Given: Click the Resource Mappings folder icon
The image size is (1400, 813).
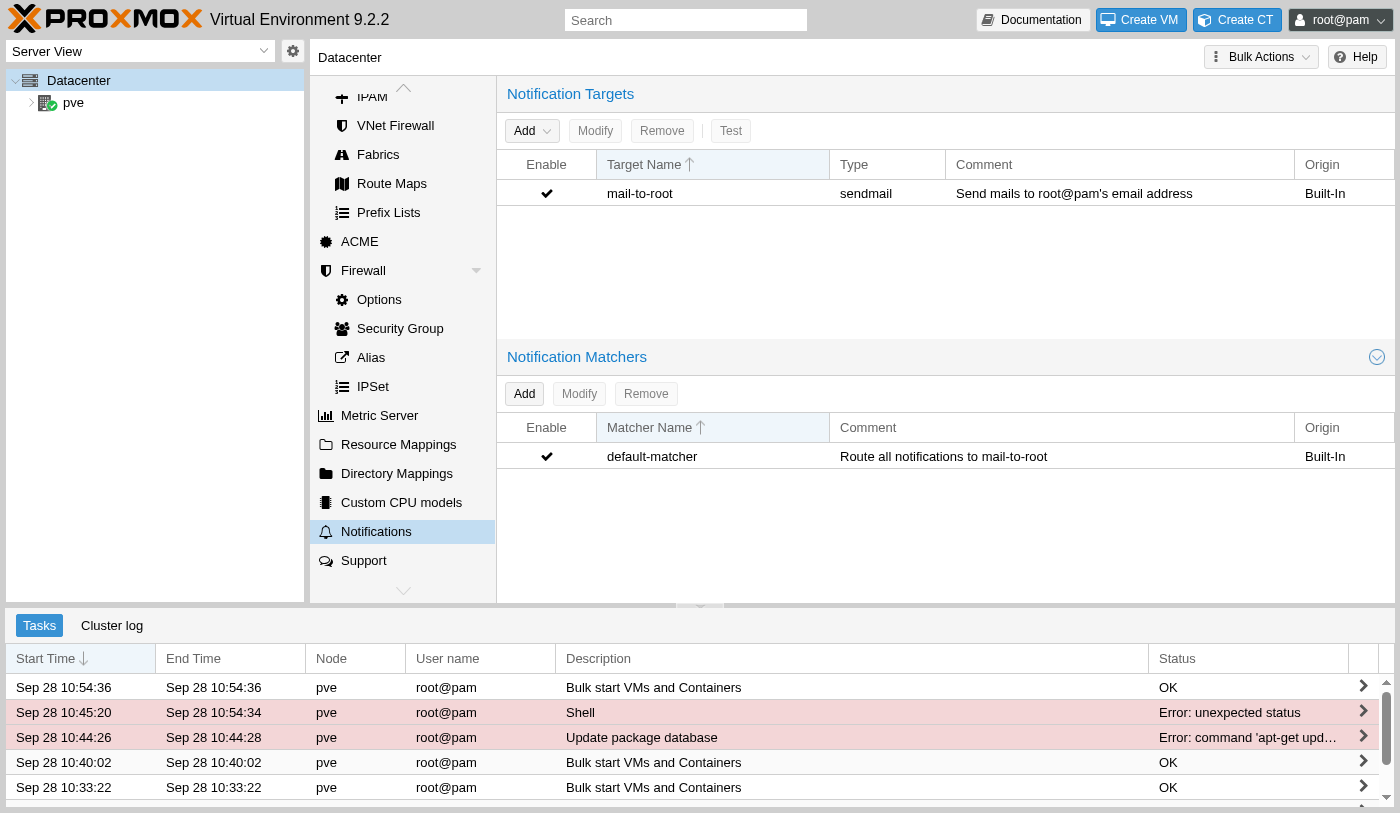Looking at the screenshot, I should click(326, 445).
